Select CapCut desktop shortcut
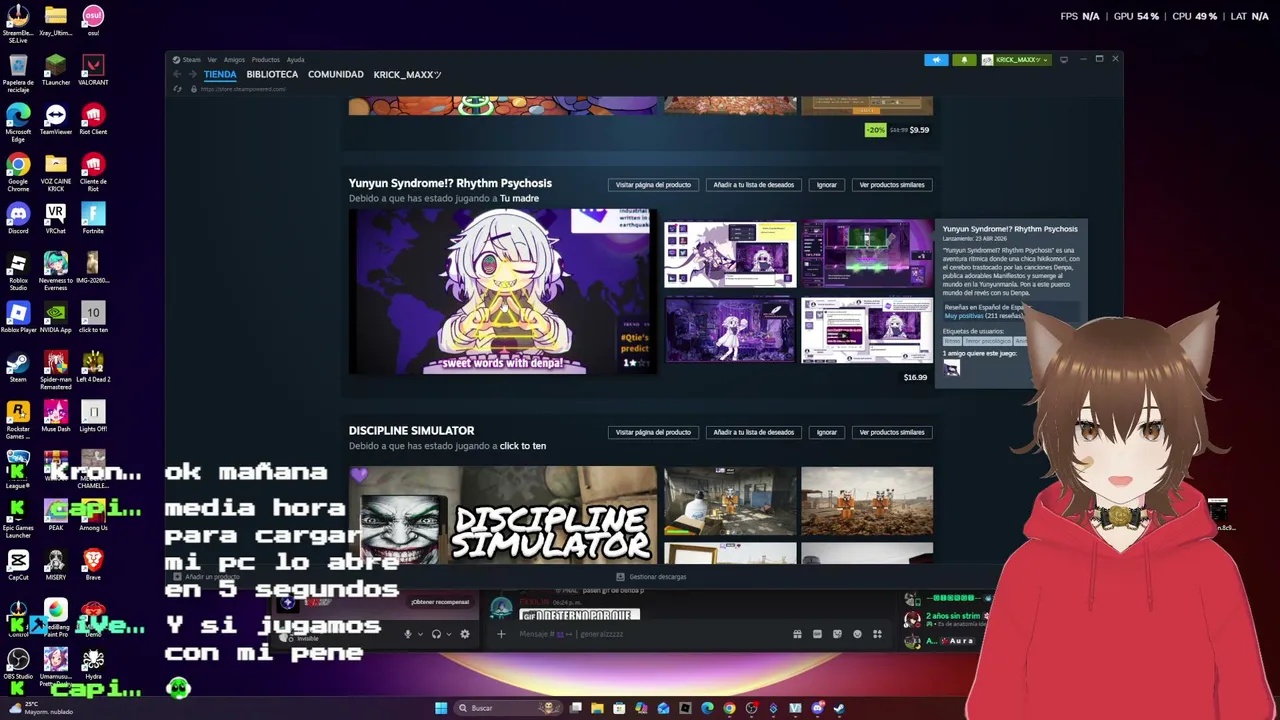 click(x=18, y=565)
